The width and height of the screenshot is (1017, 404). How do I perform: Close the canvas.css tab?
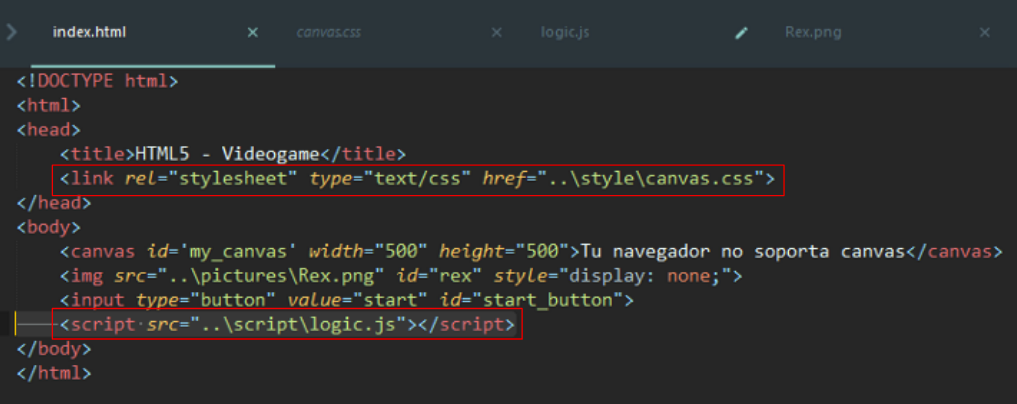(496, 32)
